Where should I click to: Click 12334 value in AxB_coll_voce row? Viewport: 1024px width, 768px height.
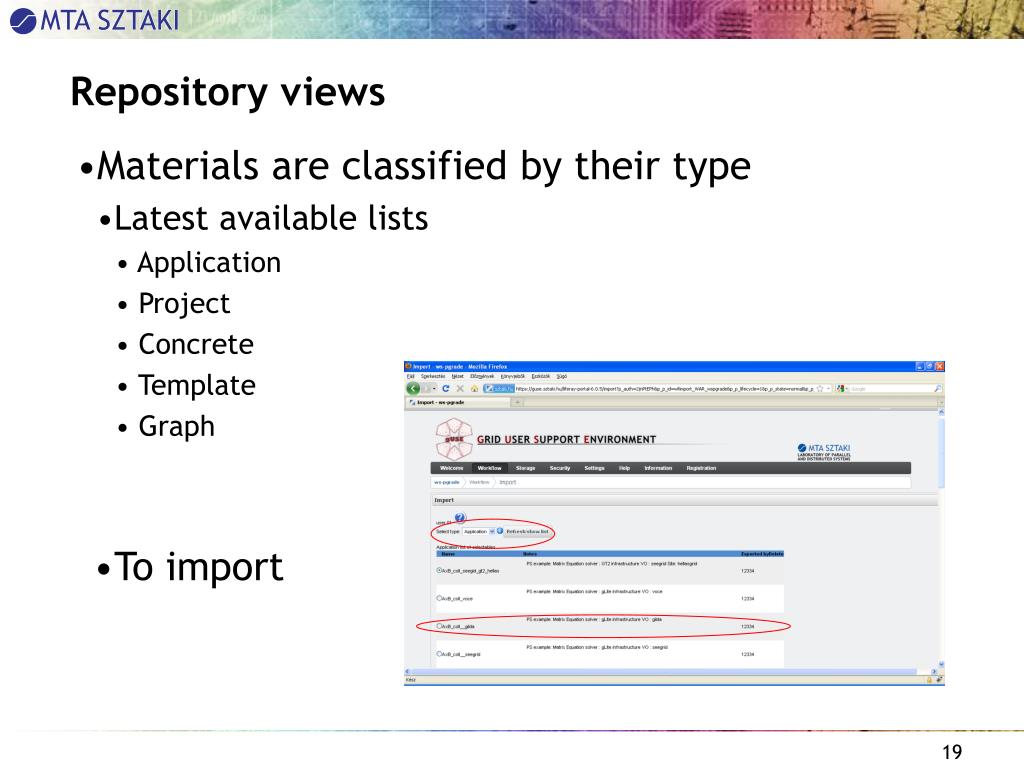748,598
